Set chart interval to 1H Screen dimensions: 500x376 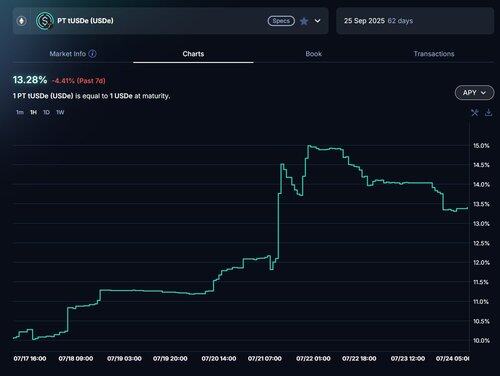[x=33, y=112]
